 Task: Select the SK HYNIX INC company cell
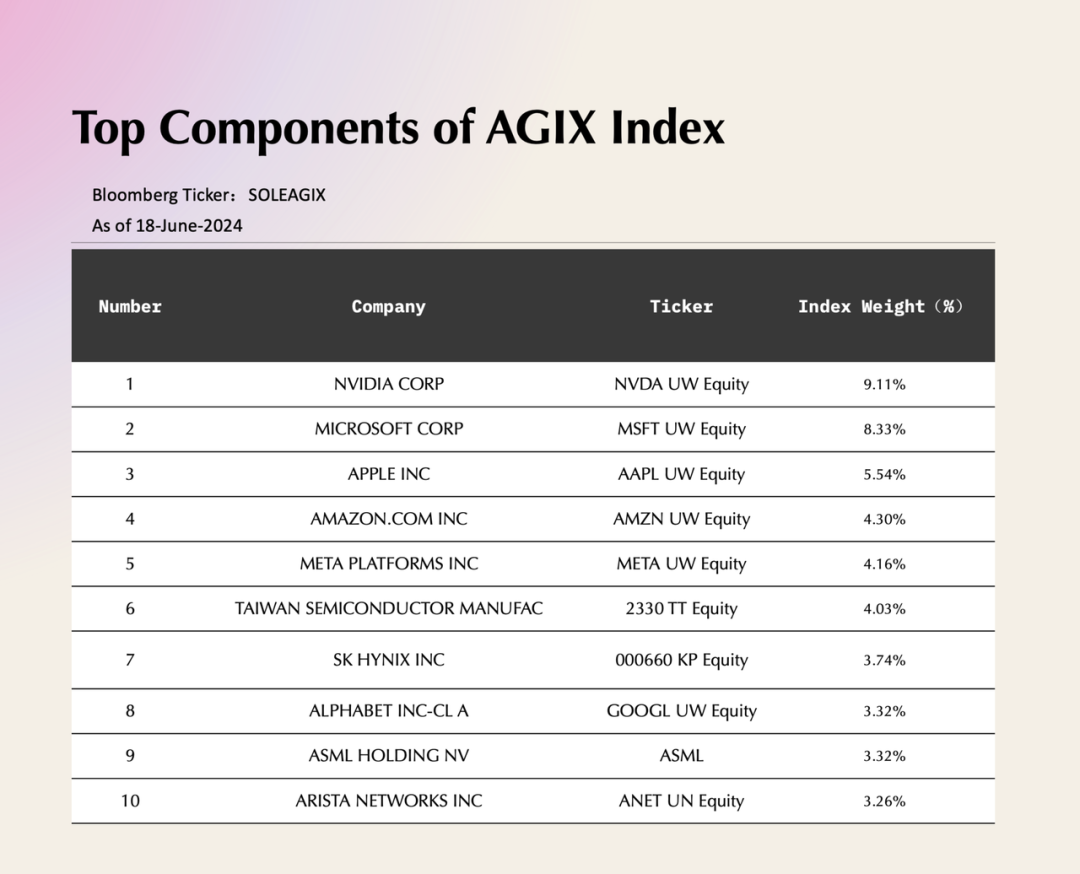tap(388, 660)
